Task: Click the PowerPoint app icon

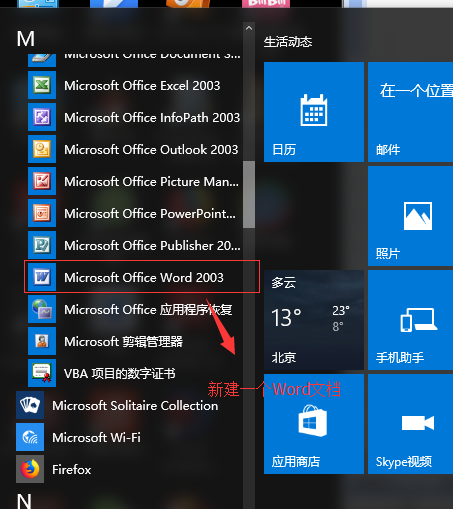Action: pyautogui.click(x=42, y=213)
